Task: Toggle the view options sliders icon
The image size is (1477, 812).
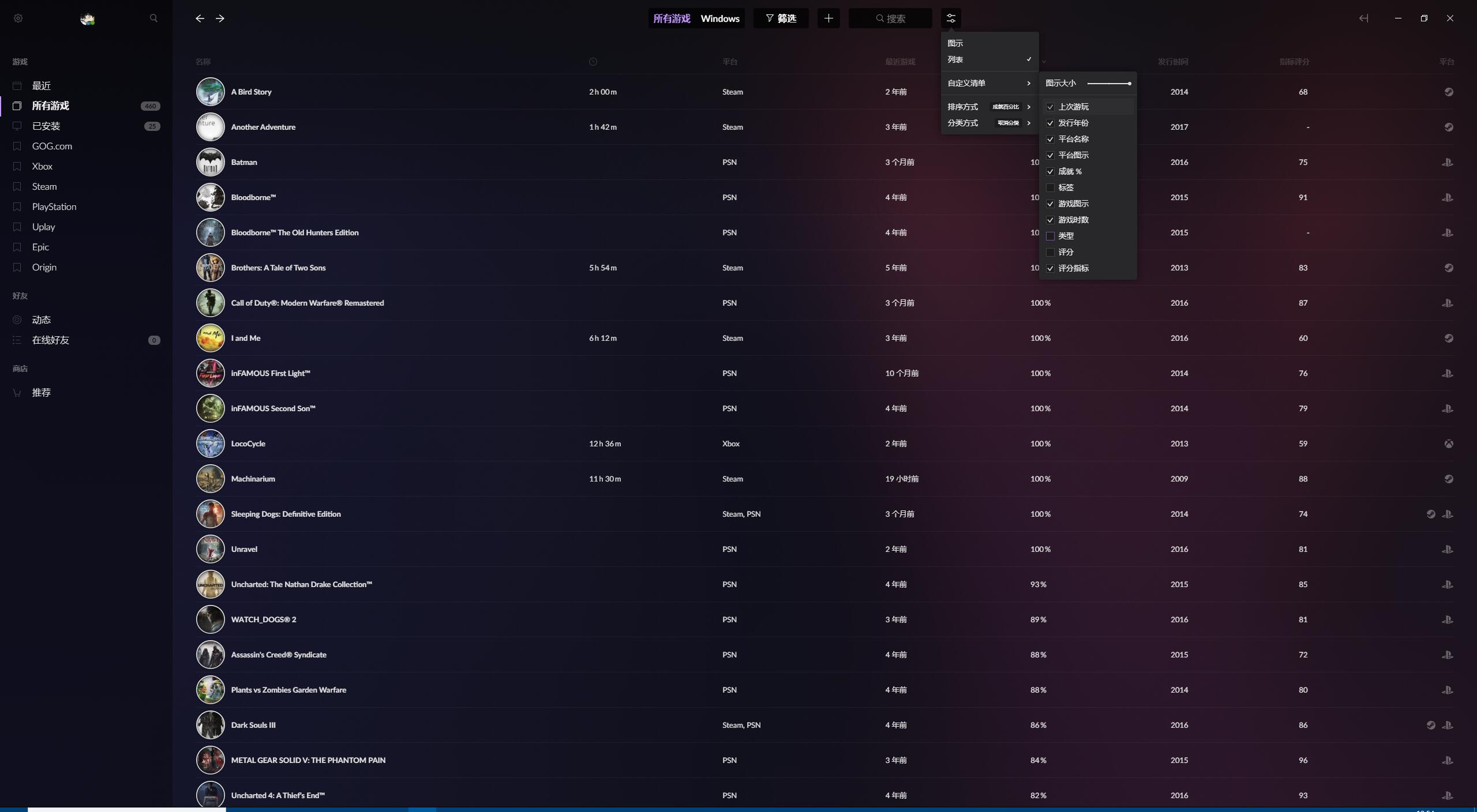Action: pyautogui.click(x=951, y=18)
